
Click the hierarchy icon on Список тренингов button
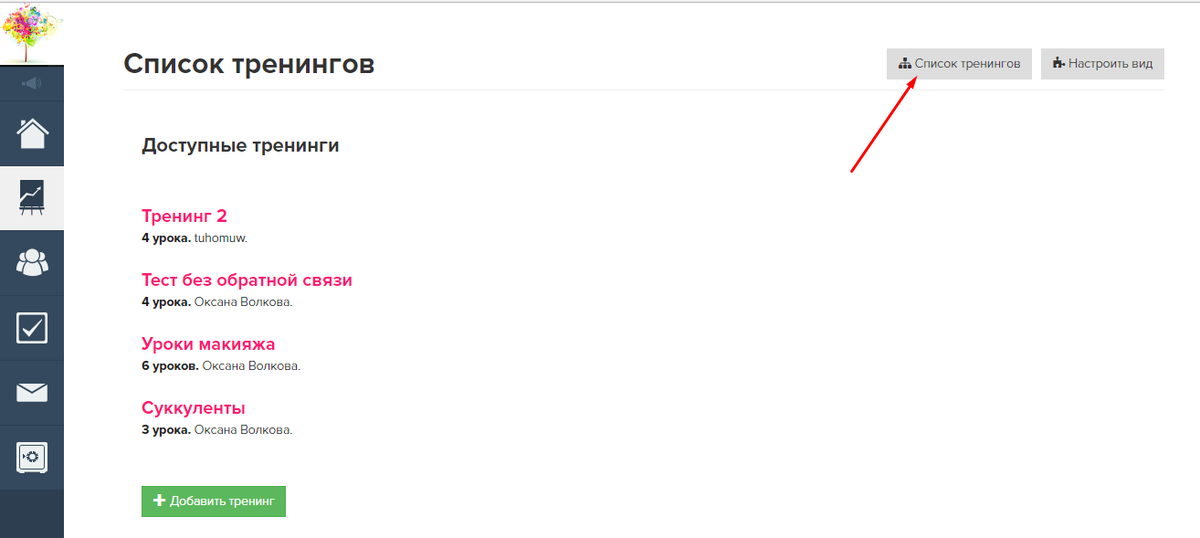[x=905, y=63]
